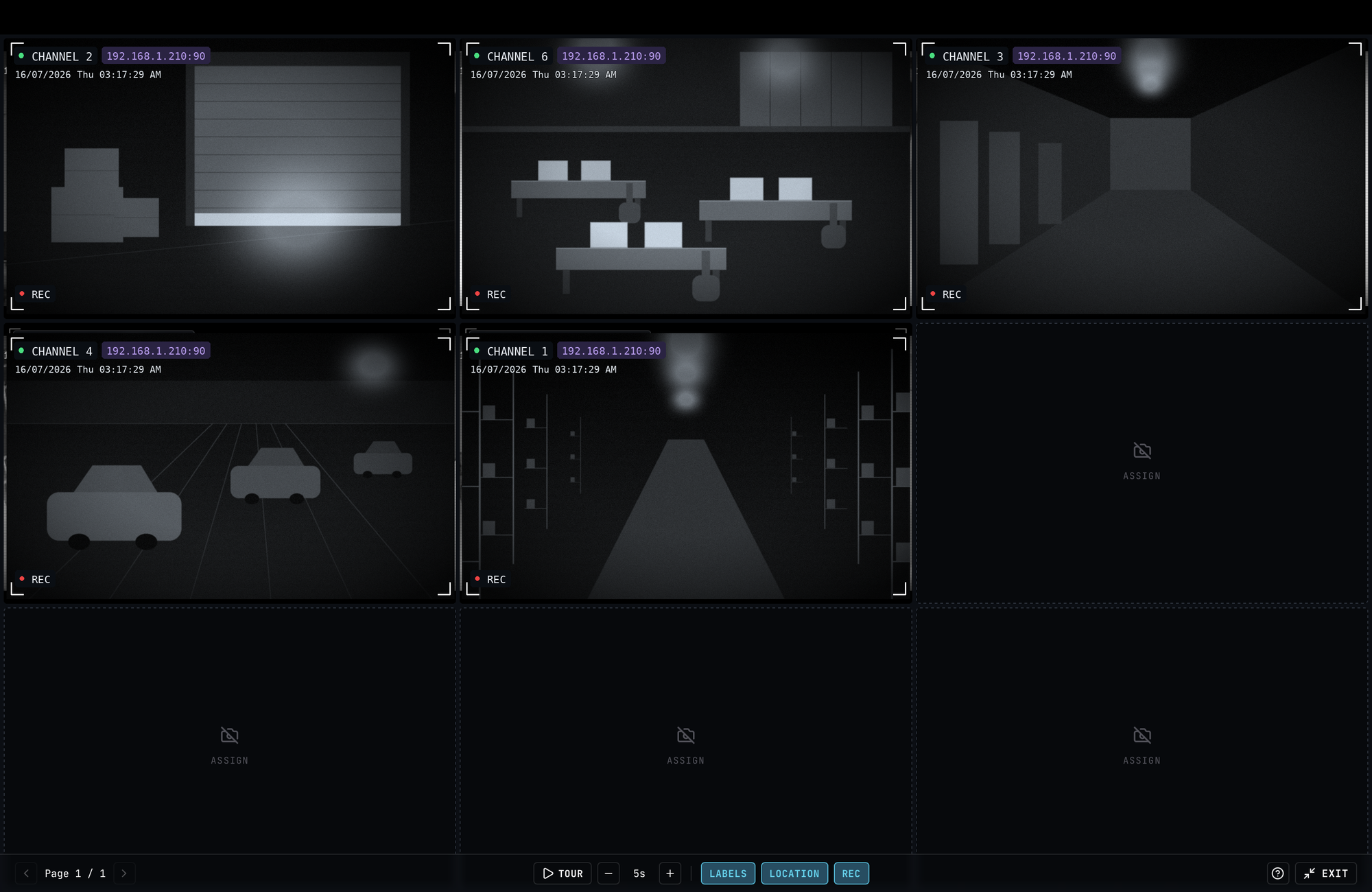This screenshot has width=1372, height=892.
Task: Go to previous page arrow
Action: (x=26, y=873)
